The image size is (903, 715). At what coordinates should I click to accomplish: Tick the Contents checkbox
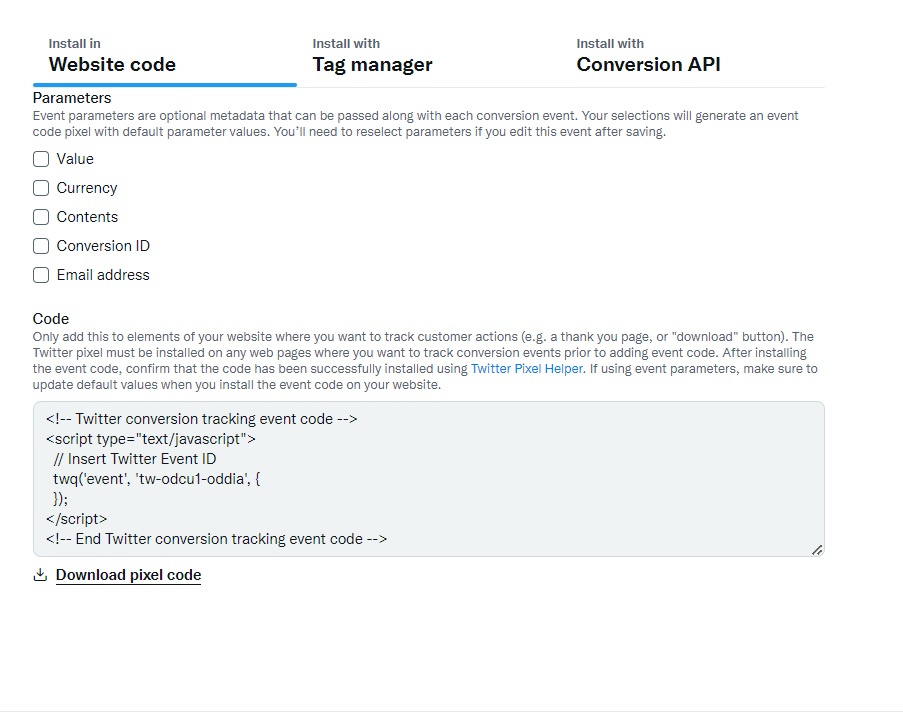click(x=41, y=217)
